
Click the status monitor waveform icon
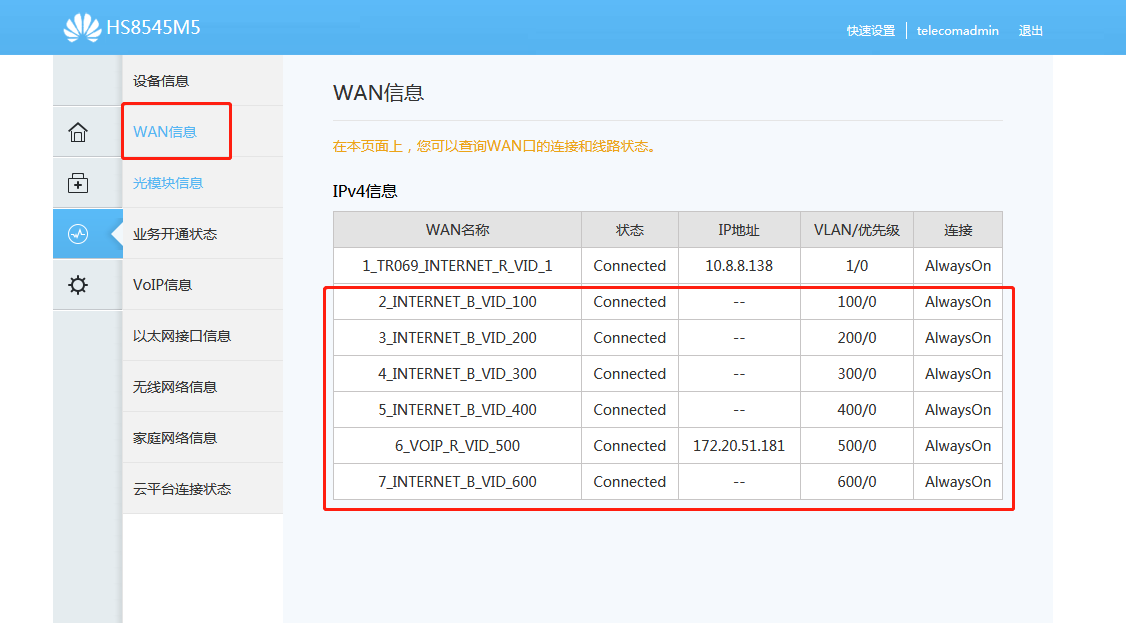(x=78, y=234)
